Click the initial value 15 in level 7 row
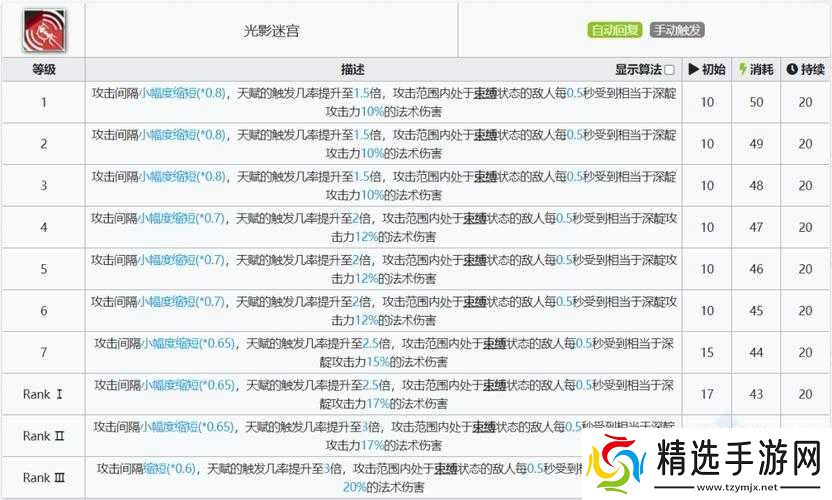Viewport: 832px width, 500px height. 707,352
